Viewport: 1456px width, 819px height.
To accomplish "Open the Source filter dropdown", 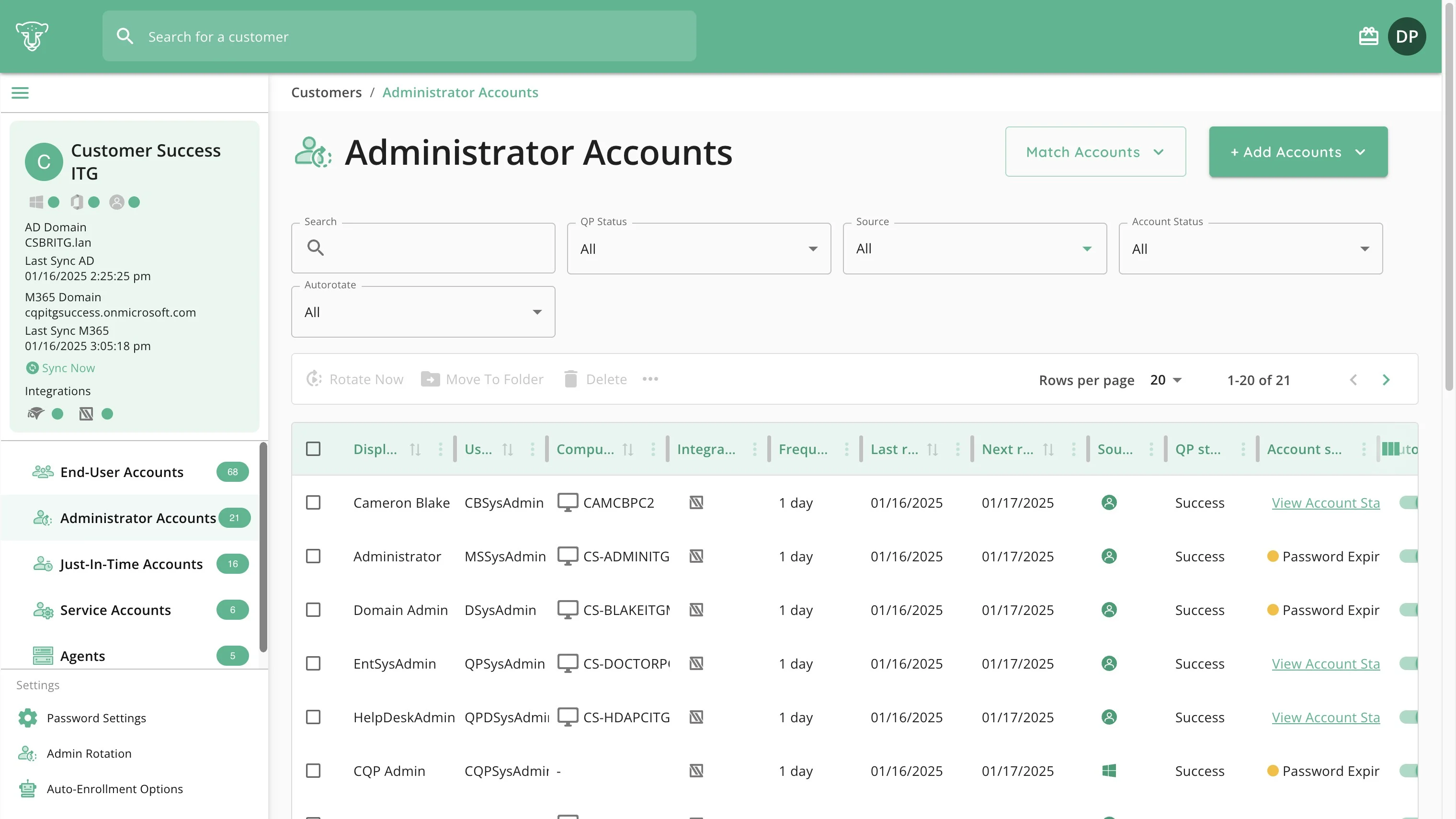I will (975, 249).
